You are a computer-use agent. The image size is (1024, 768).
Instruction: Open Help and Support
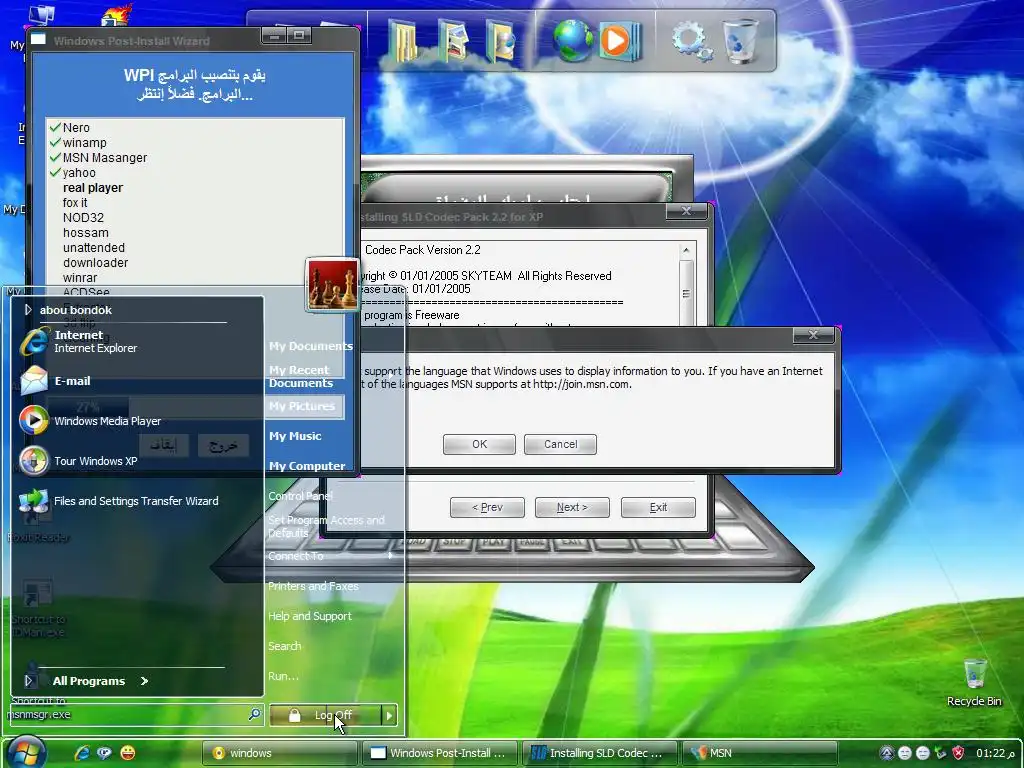(310, 616)
